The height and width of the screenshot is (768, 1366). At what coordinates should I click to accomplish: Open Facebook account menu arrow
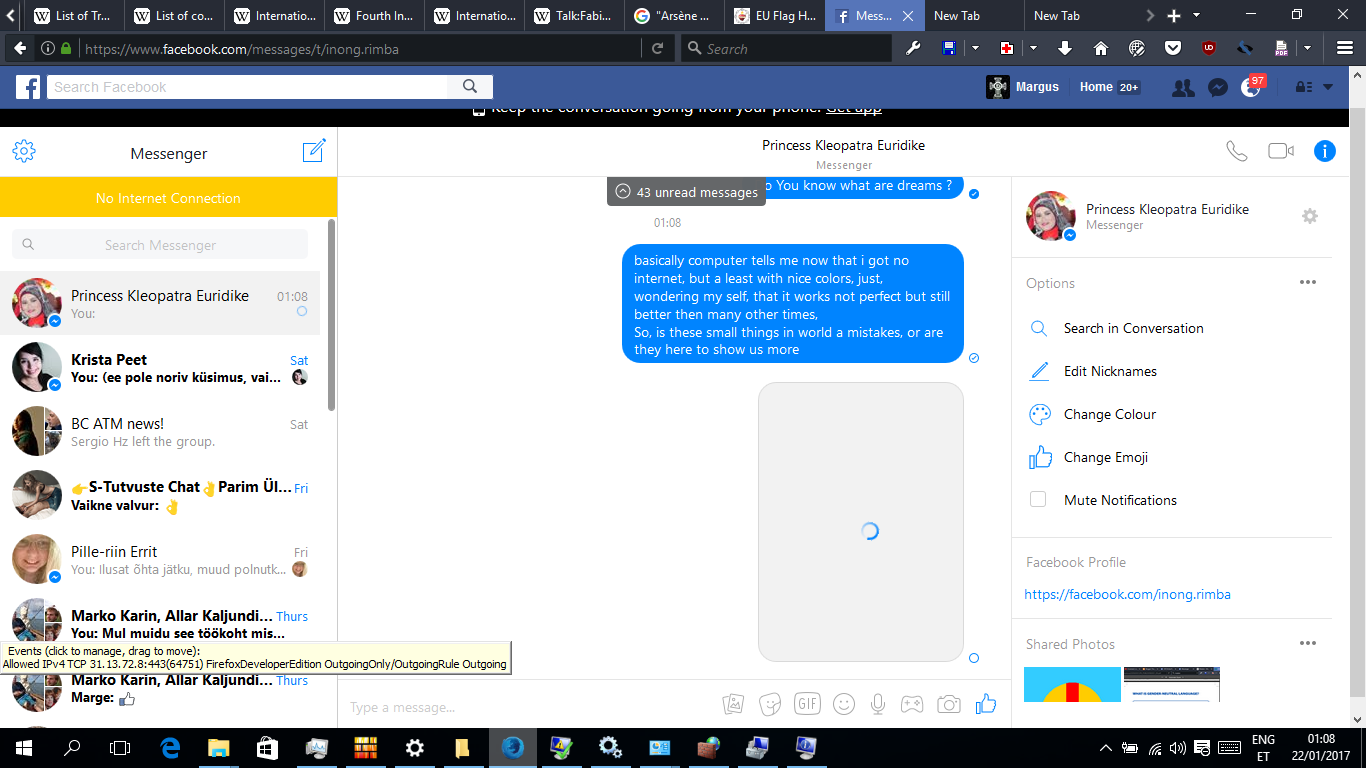point(1328,87)
